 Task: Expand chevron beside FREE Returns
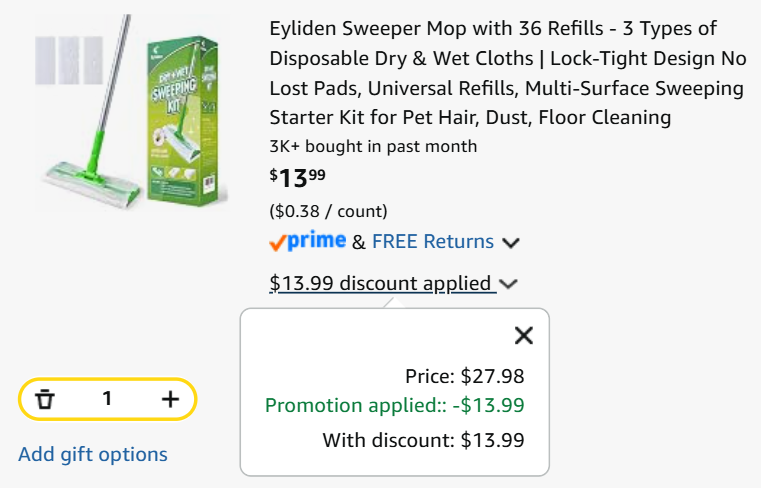pyautogui.click(x=511, y=242)
